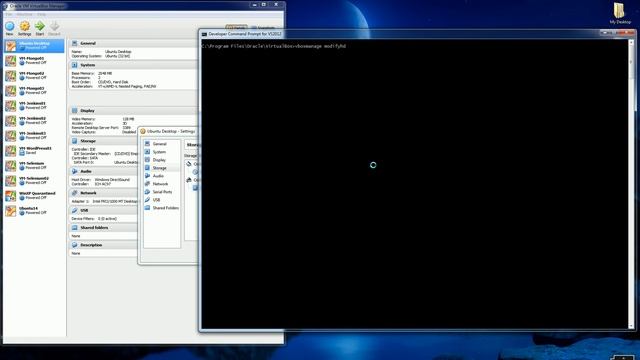Open the File menu in VirtualBox Manager
Viewport: 640px width, 360px height.
[9, 14]
